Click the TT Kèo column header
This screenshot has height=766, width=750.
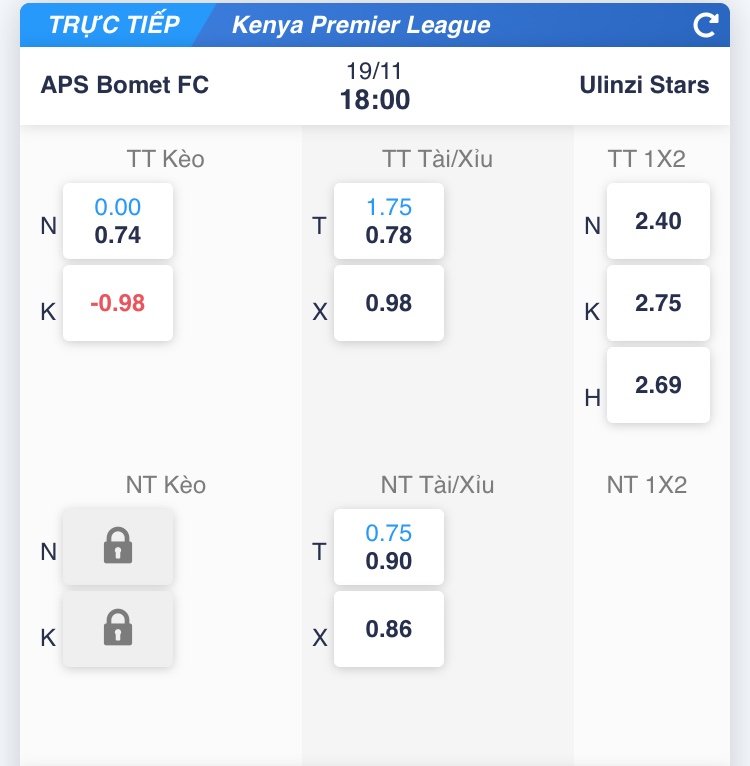(166, 159)
